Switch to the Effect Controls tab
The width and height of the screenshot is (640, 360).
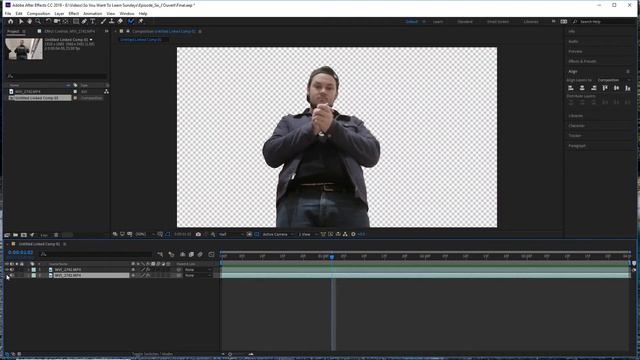point(69,31)
